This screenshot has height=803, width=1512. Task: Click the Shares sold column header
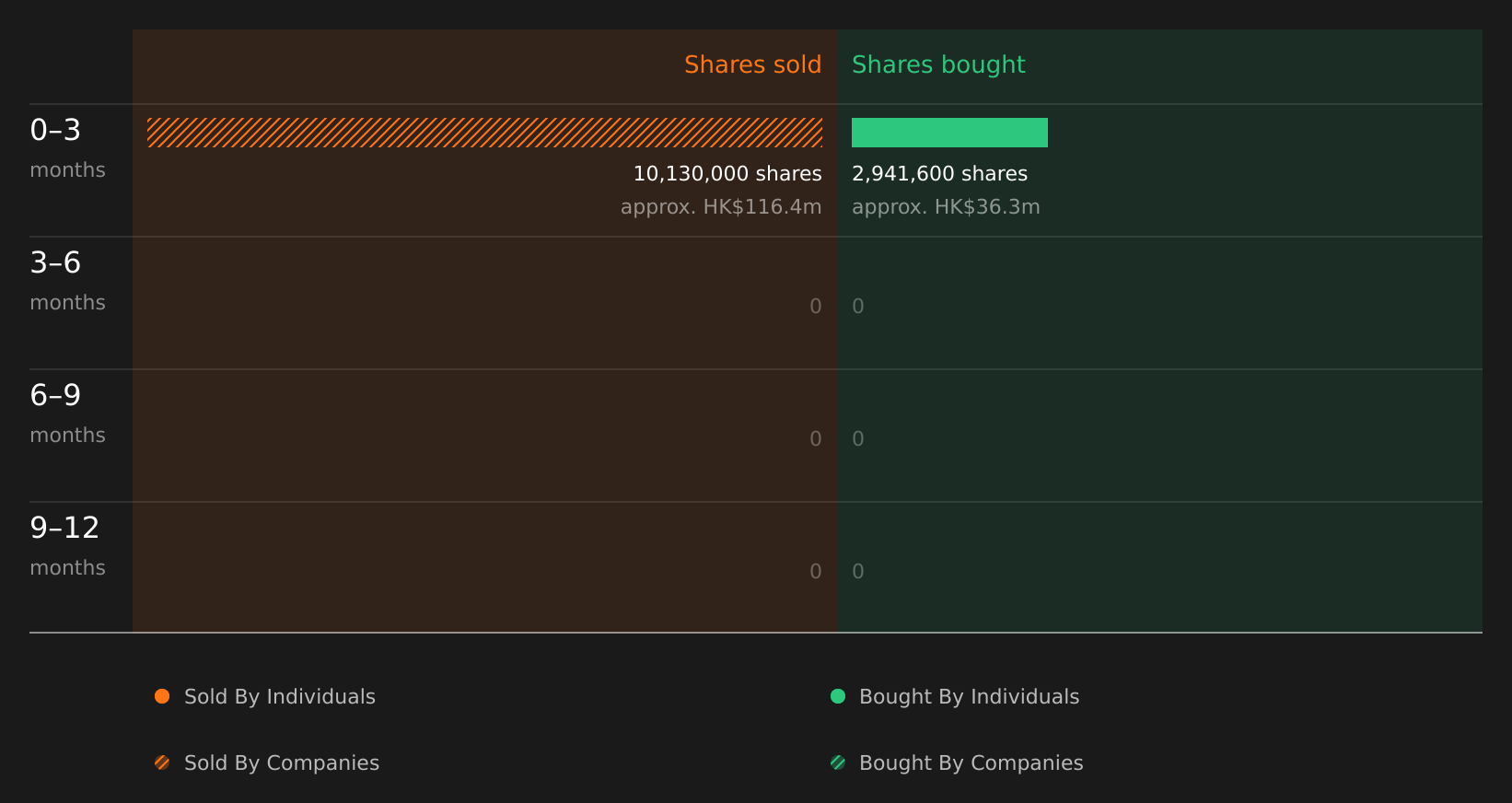[x=752, y=64]
